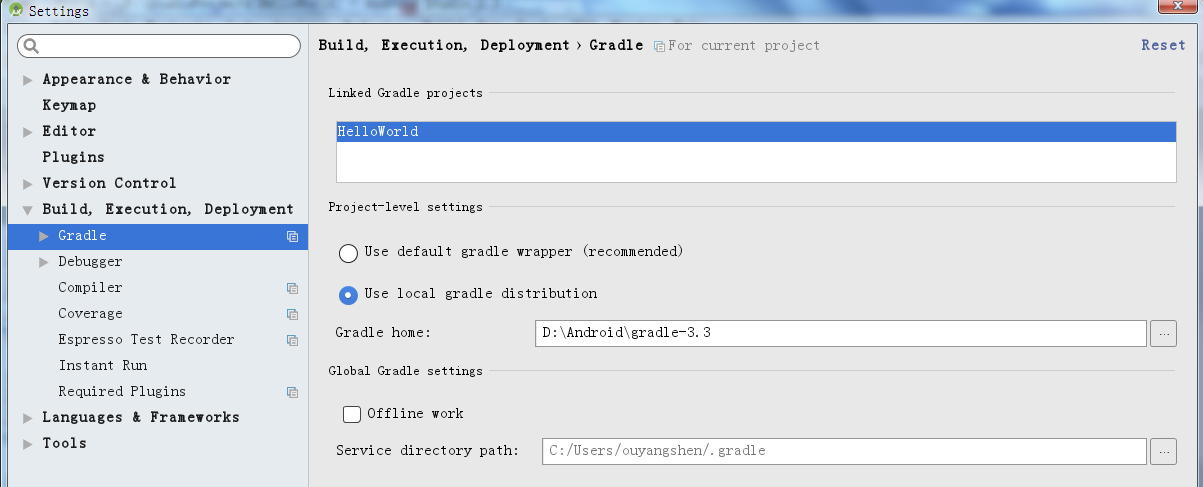Expand the Version Control section arrow
Screen dimensions: 1203x487
[x=28, y=184]
